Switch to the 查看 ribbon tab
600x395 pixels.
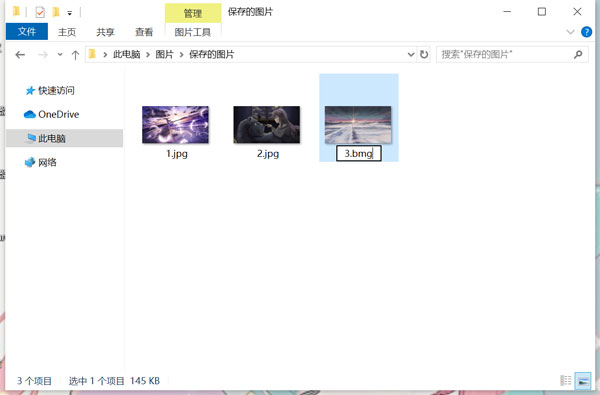click(144, 32)
